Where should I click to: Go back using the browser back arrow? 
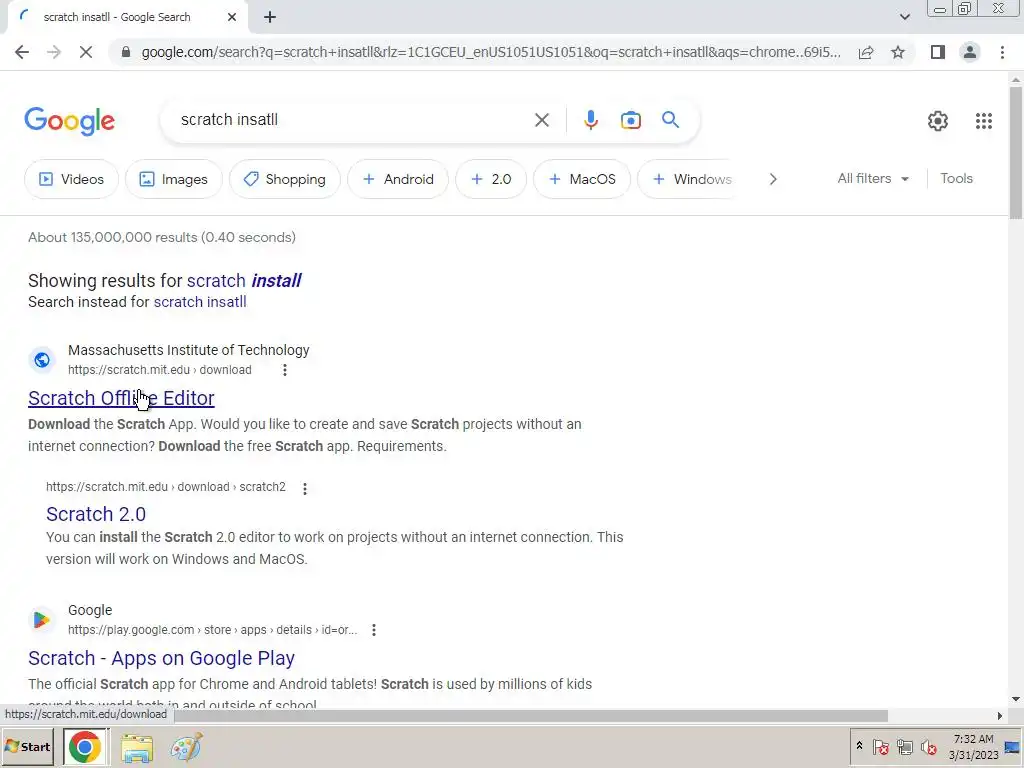(x=22, y=52)
